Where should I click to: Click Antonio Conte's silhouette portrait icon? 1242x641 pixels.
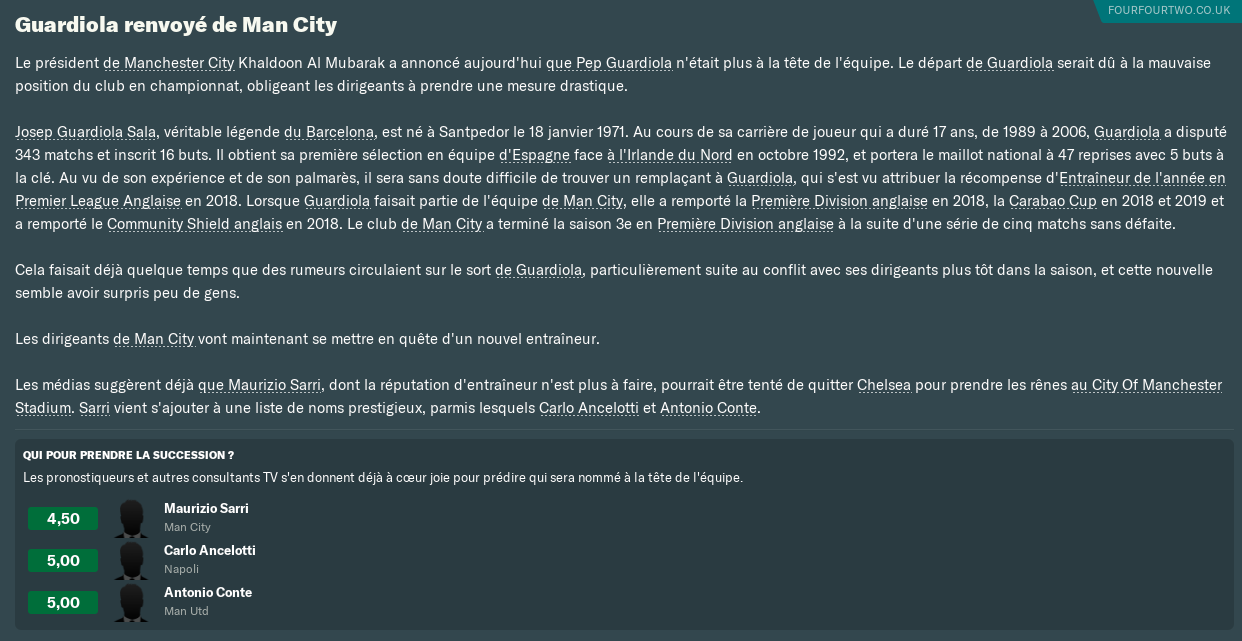tap(131, 603)
